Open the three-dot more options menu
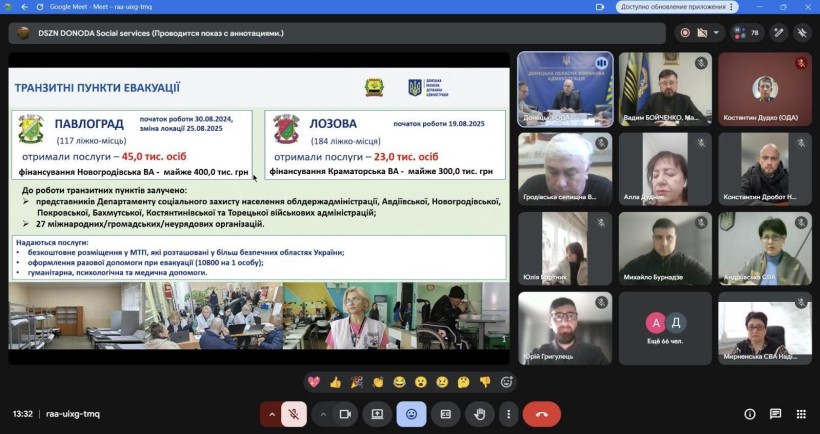The width and height of the screenshot is (820, 434). click(x=511, y=414)
